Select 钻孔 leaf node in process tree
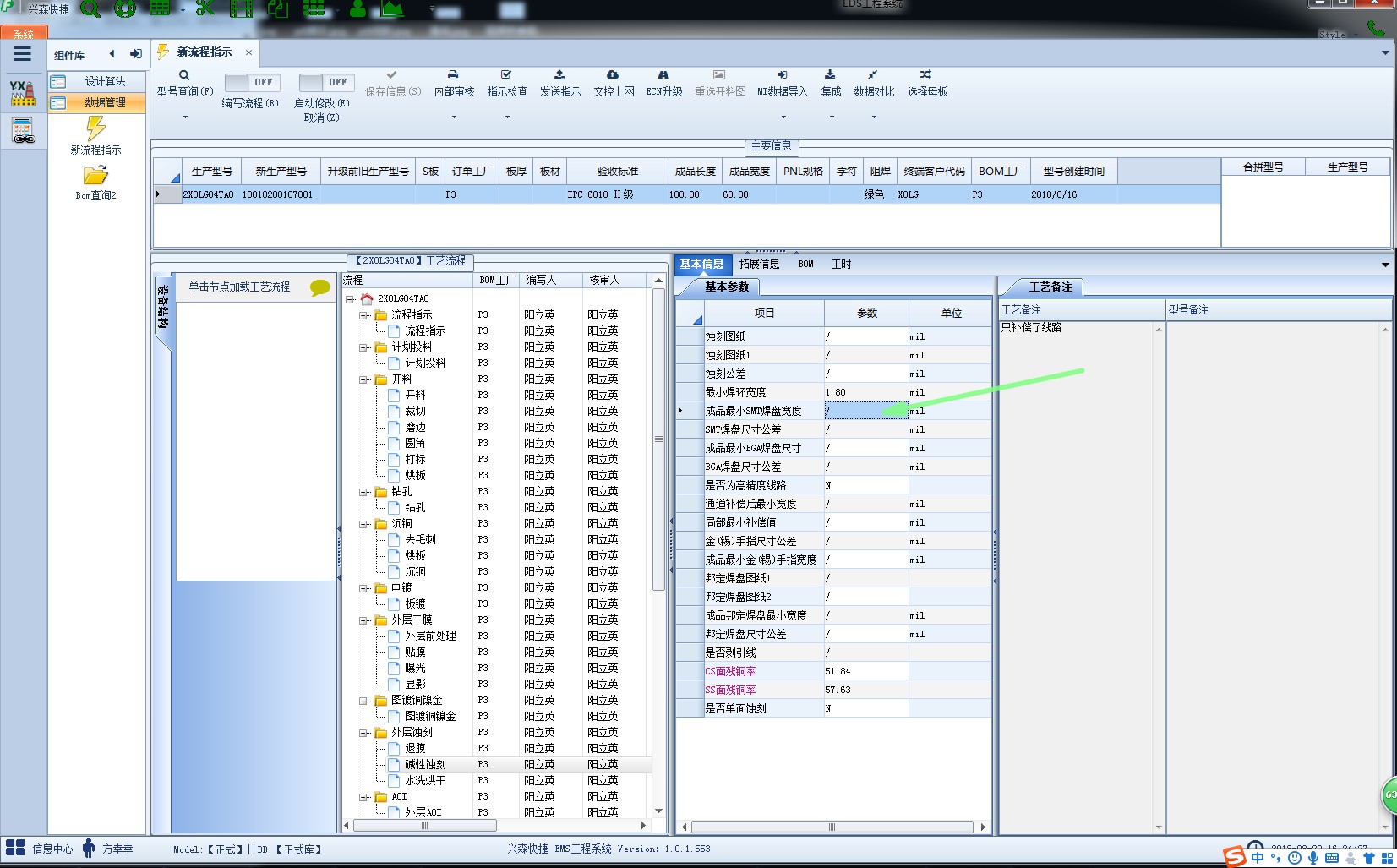 tap(415, 508)
